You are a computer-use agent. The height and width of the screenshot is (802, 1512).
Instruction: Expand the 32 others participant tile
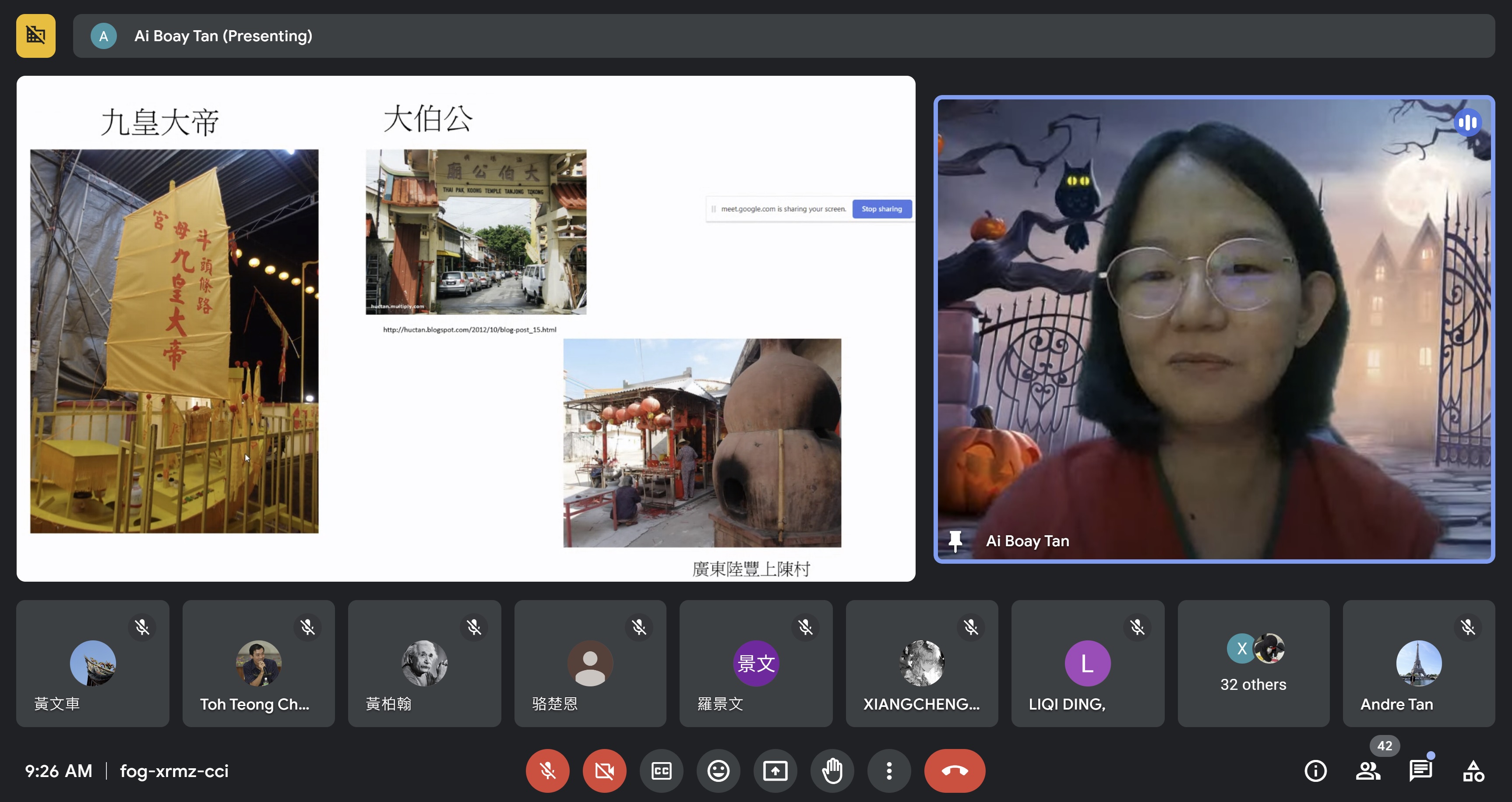click(x=1253, y=664)
